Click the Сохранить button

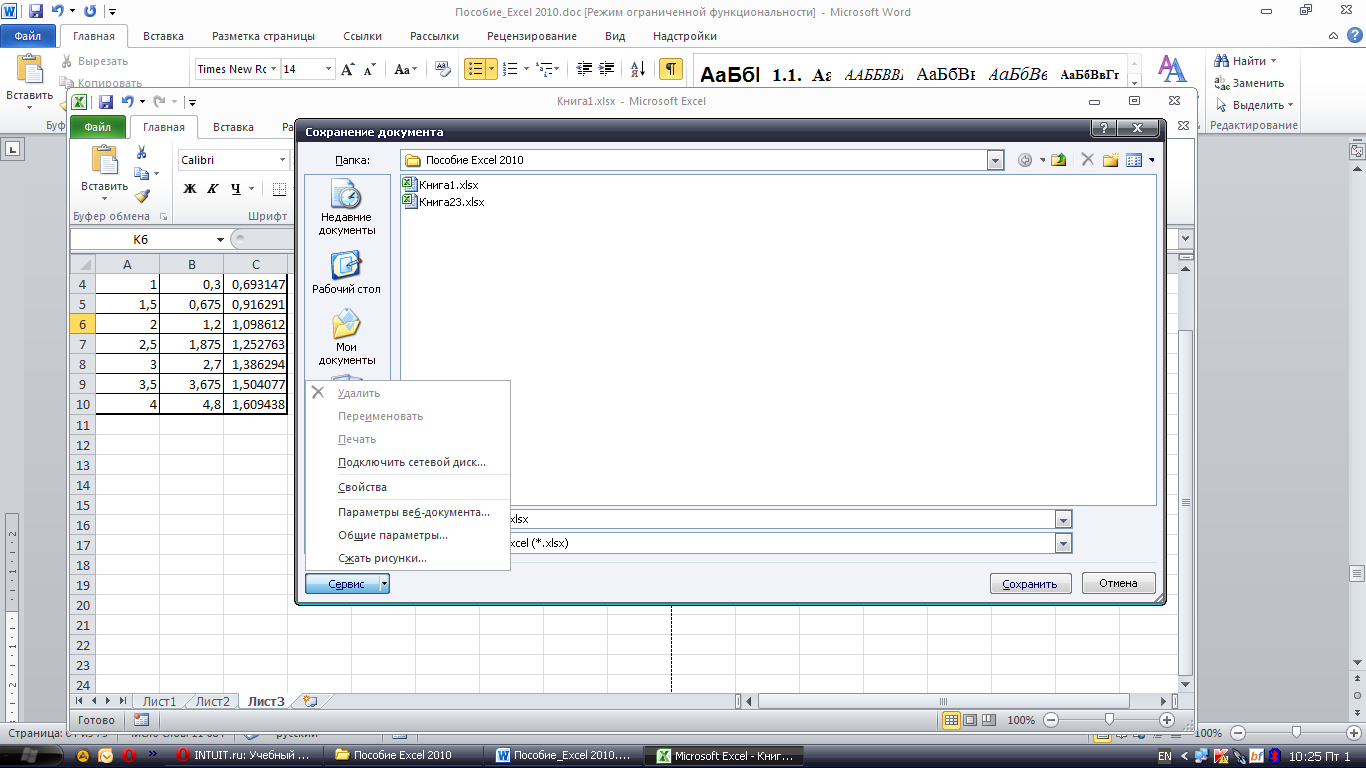coord(1031,584)
